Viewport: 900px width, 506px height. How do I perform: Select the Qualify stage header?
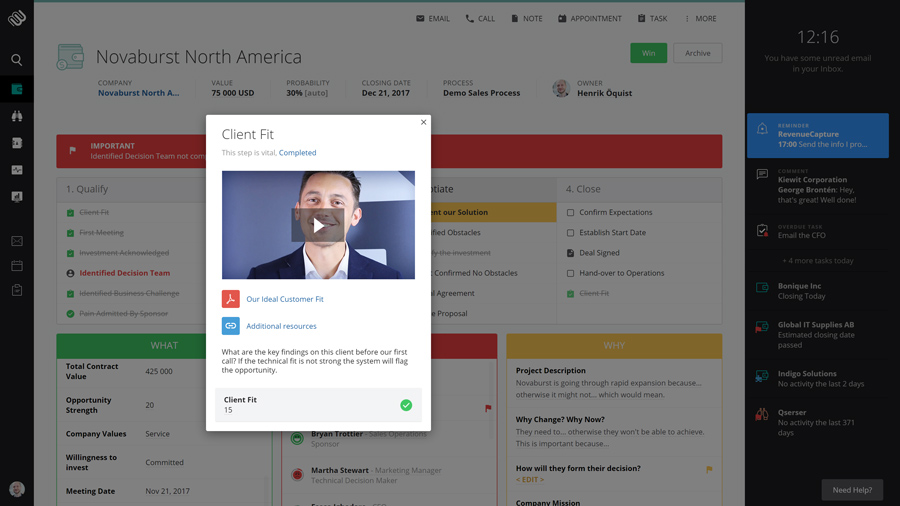(131, 189)
